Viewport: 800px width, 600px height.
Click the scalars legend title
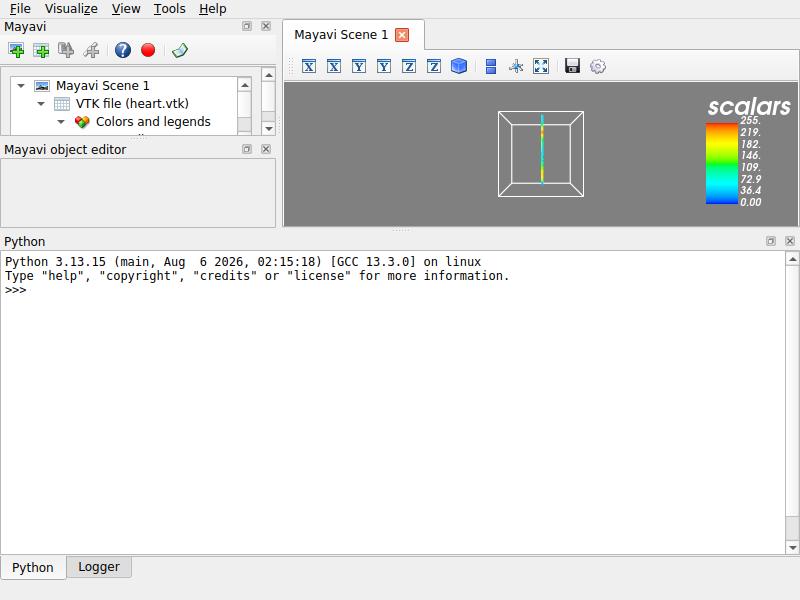coord(748,107)
